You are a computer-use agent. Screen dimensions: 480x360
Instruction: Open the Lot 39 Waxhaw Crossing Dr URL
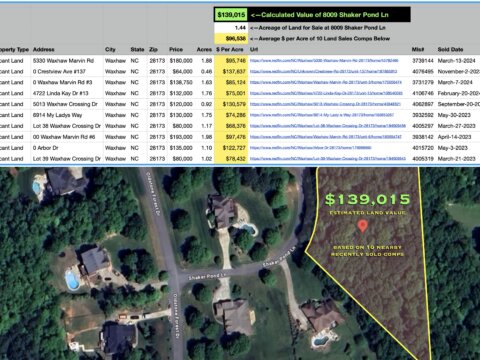[x=328, y=159]
